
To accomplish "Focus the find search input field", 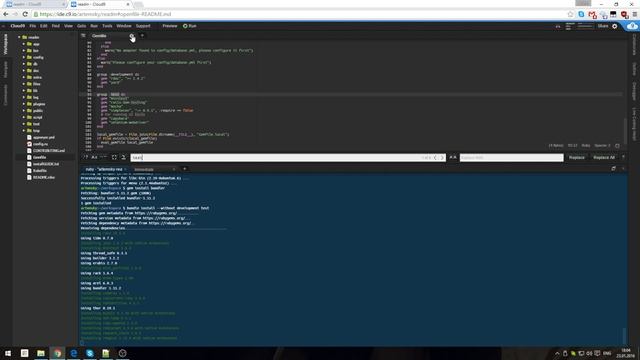I will (x=288, y=158).
